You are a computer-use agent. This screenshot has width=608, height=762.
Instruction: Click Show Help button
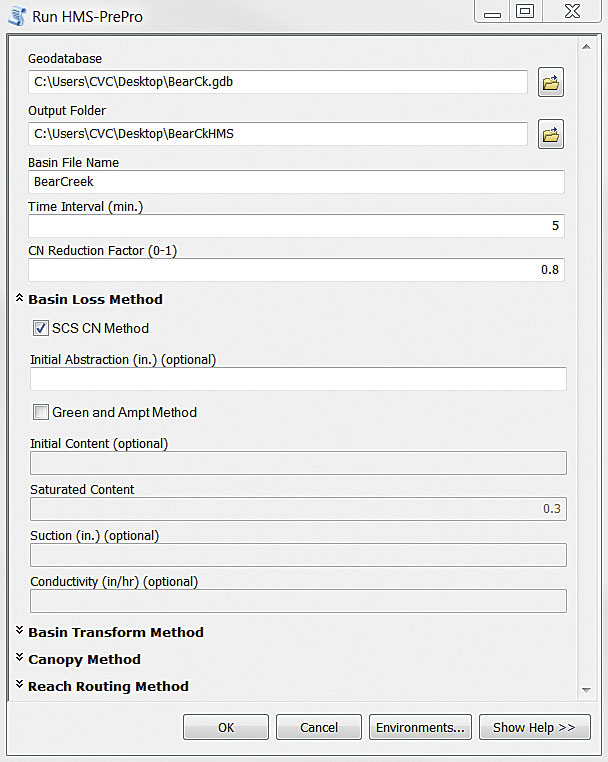click(x=534, y=727)
